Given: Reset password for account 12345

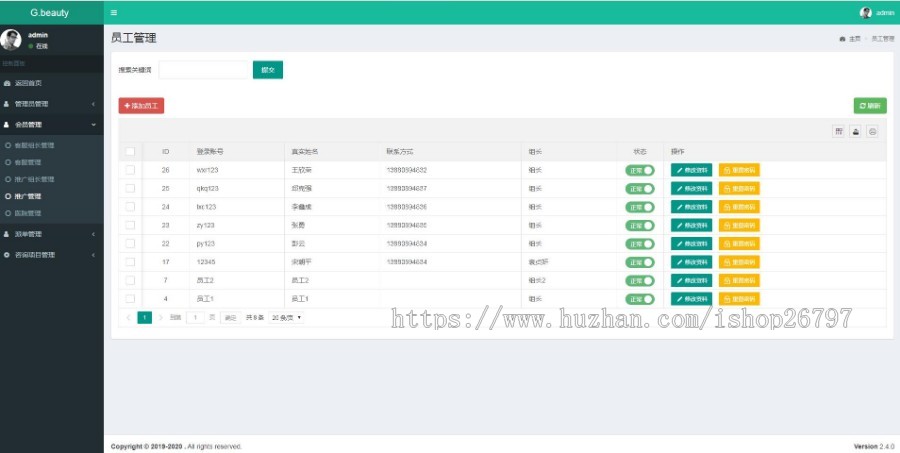Looking at the screenshot, I should [x=739, y=262].
